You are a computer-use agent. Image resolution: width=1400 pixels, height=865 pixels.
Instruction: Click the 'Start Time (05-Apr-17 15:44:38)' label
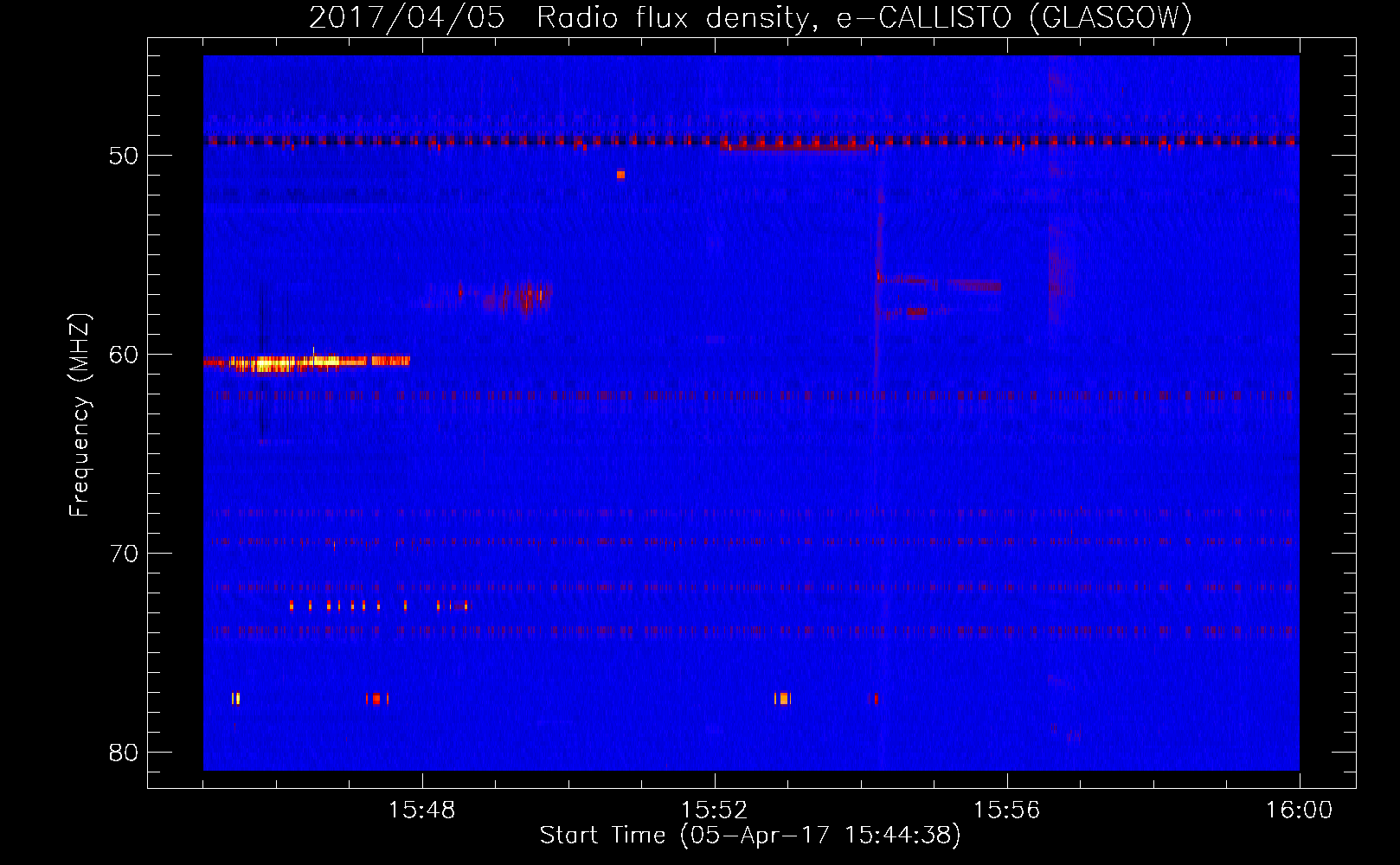(750, 836)
